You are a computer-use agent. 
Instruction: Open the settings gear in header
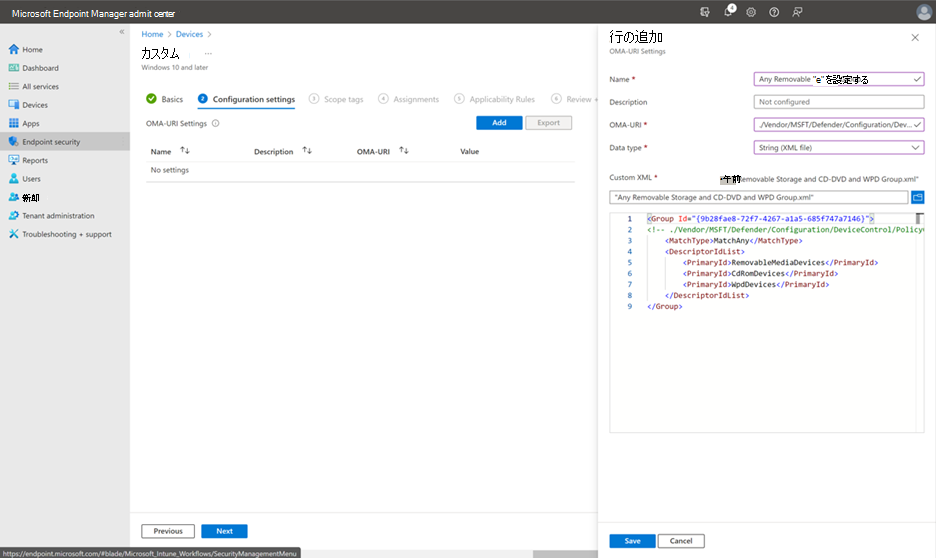coord(751,12)
